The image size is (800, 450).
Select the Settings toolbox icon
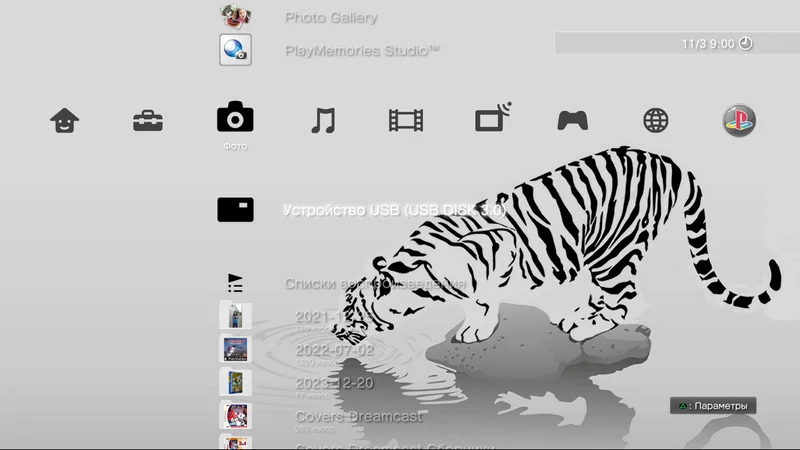click(148, 121)
